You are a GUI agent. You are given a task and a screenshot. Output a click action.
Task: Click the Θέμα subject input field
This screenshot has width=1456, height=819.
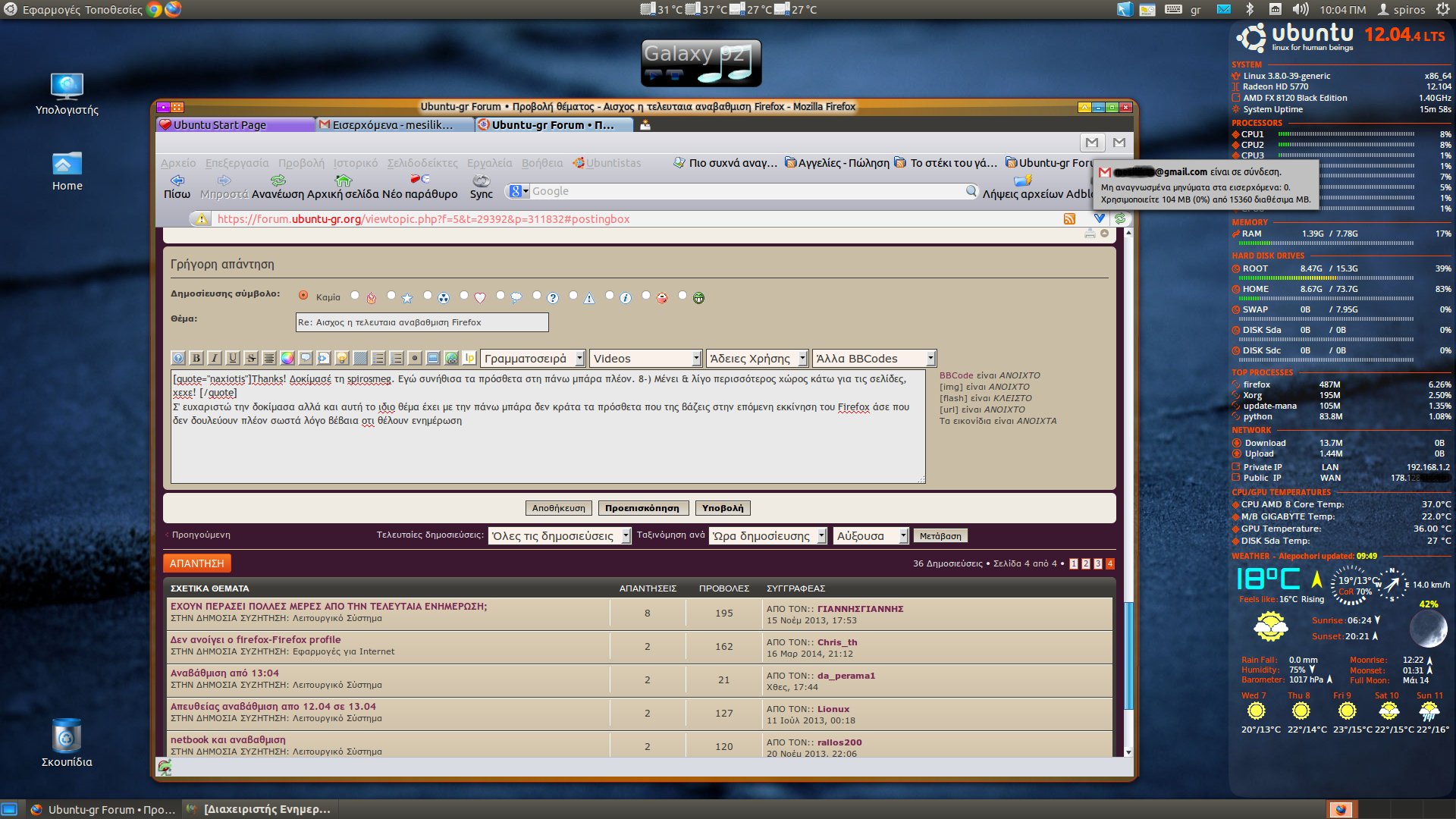[x=422, y=322]
